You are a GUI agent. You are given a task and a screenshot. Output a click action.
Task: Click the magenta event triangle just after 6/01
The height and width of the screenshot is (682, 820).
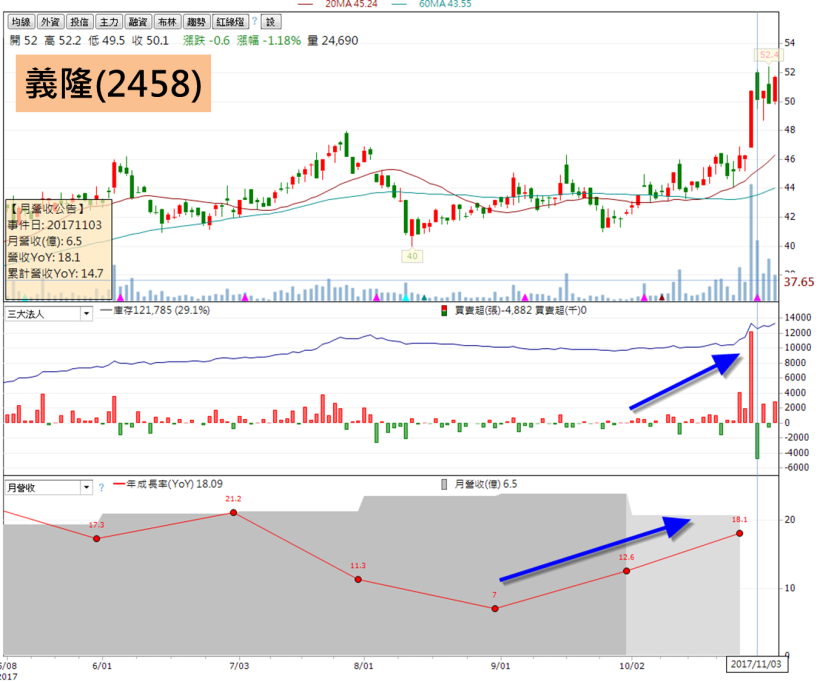pos(121,298)
